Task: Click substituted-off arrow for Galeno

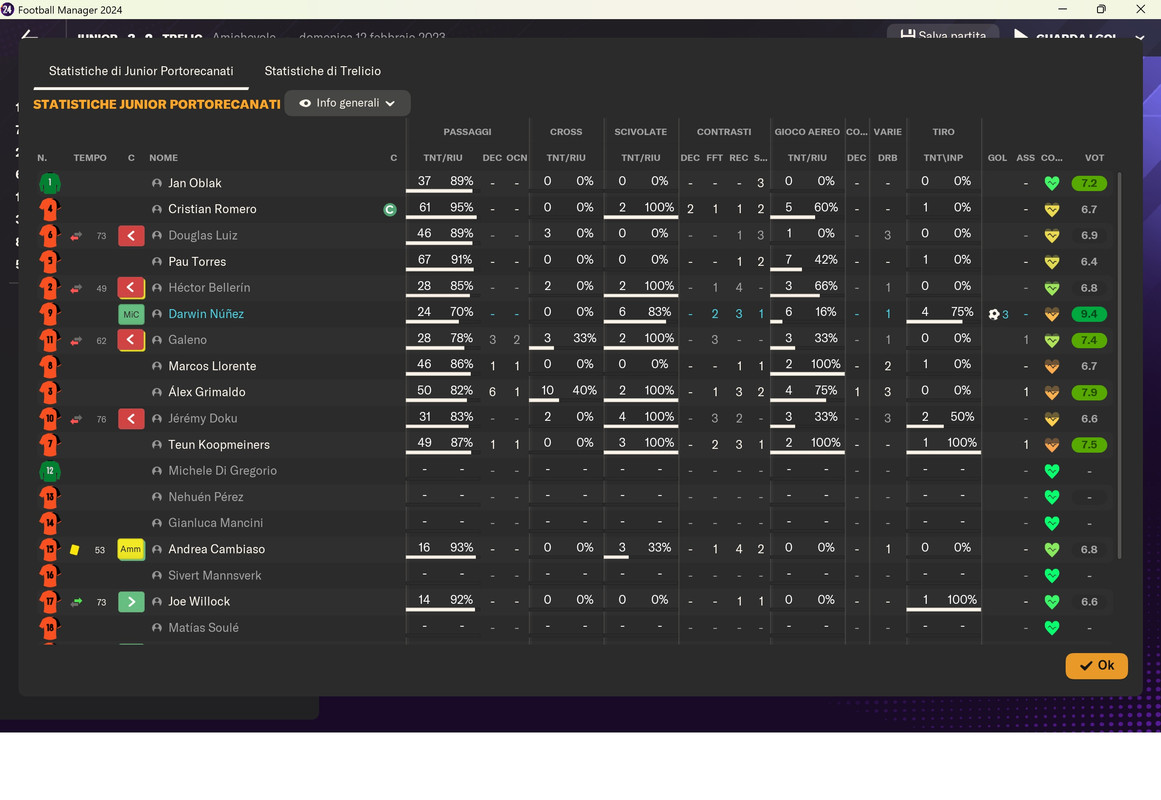Action: coord(131,340)
